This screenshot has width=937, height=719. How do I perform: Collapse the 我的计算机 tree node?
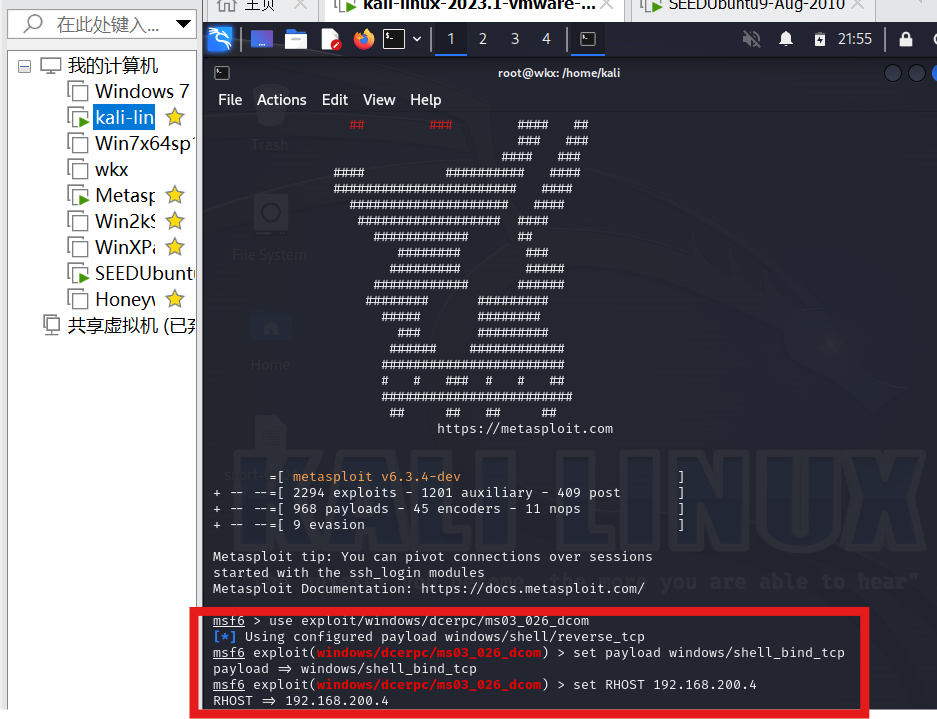[25, 66]
